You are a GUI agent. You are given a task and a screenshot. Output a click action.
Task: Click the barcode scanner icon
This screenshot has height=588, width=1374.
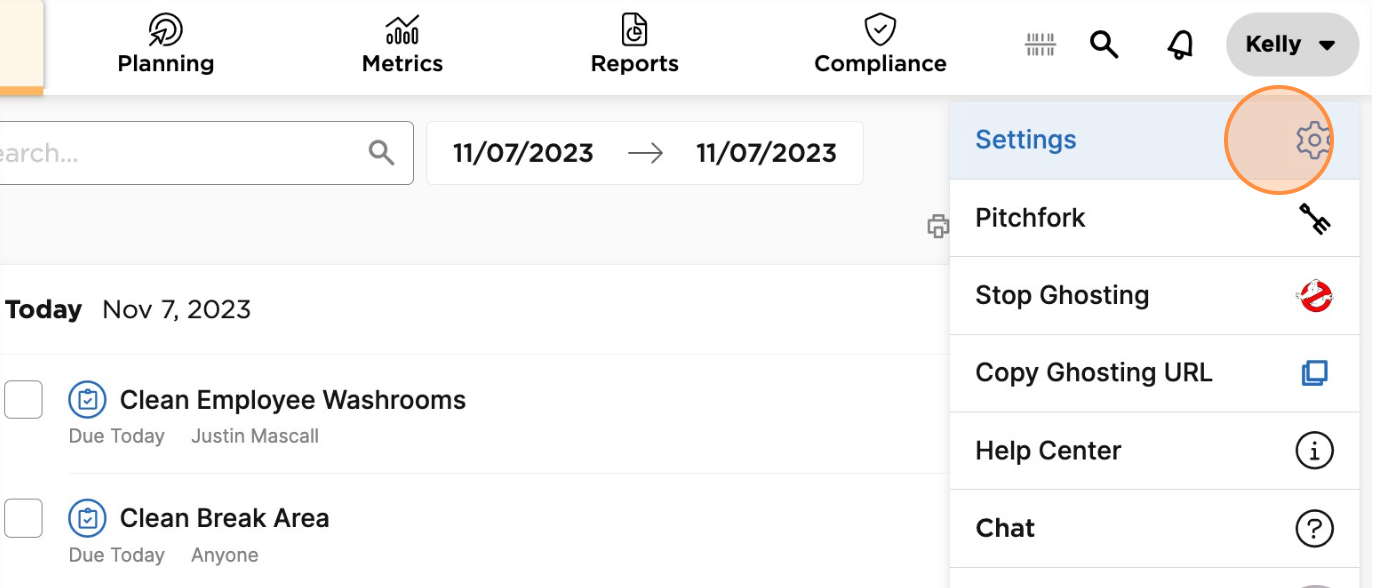pyautogui.click(x=1041, y=45)
